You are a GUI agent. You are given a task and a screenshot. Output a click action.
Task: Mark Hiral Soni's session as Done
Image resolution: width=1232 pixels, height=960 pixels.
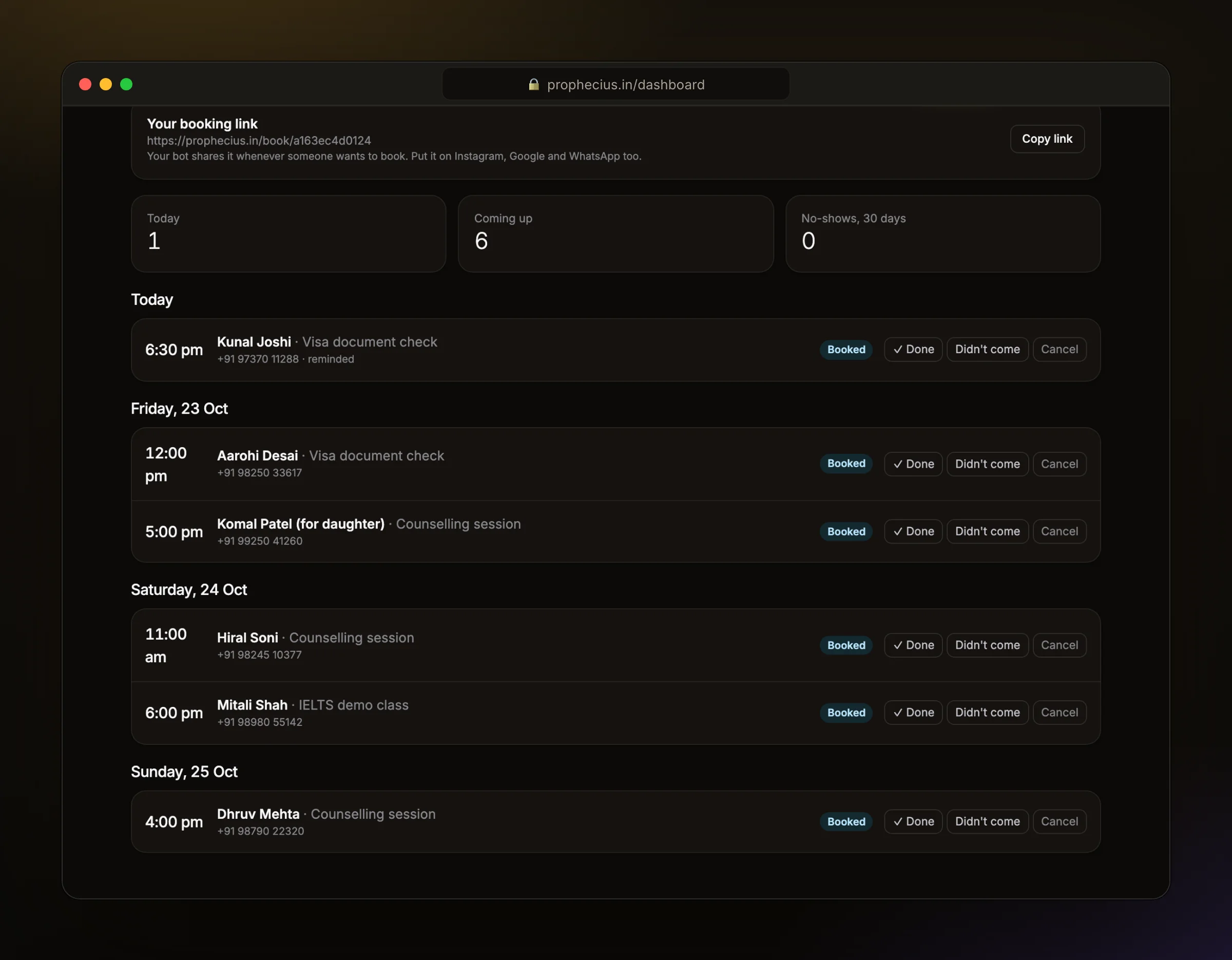[x=913, y=645]
